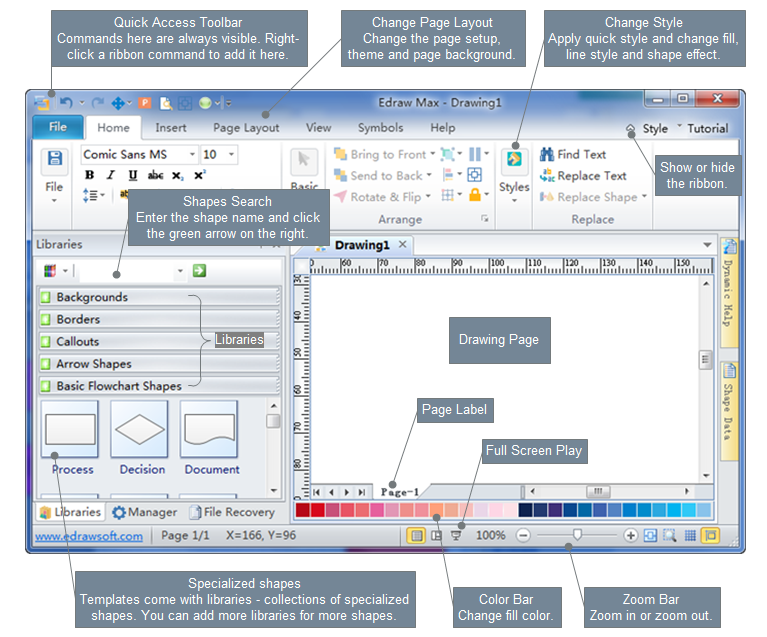The width and height of the screenshot is (767, 637).
Task: Click the zoom in plus button
Action: click(631, 536)
